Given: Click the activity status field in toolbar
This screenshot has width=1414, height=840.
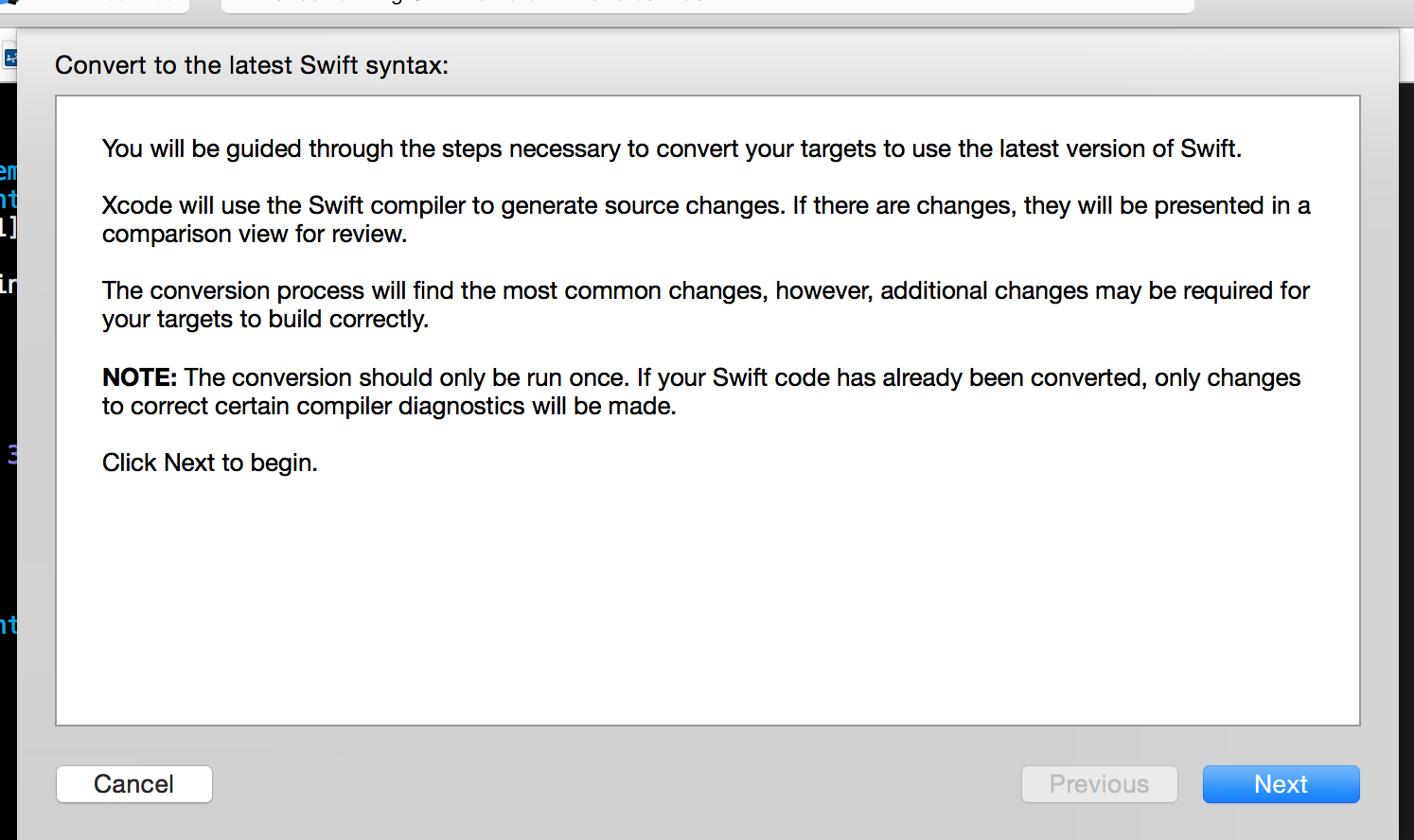Looking at the screenshot, I should click(707, 5).
